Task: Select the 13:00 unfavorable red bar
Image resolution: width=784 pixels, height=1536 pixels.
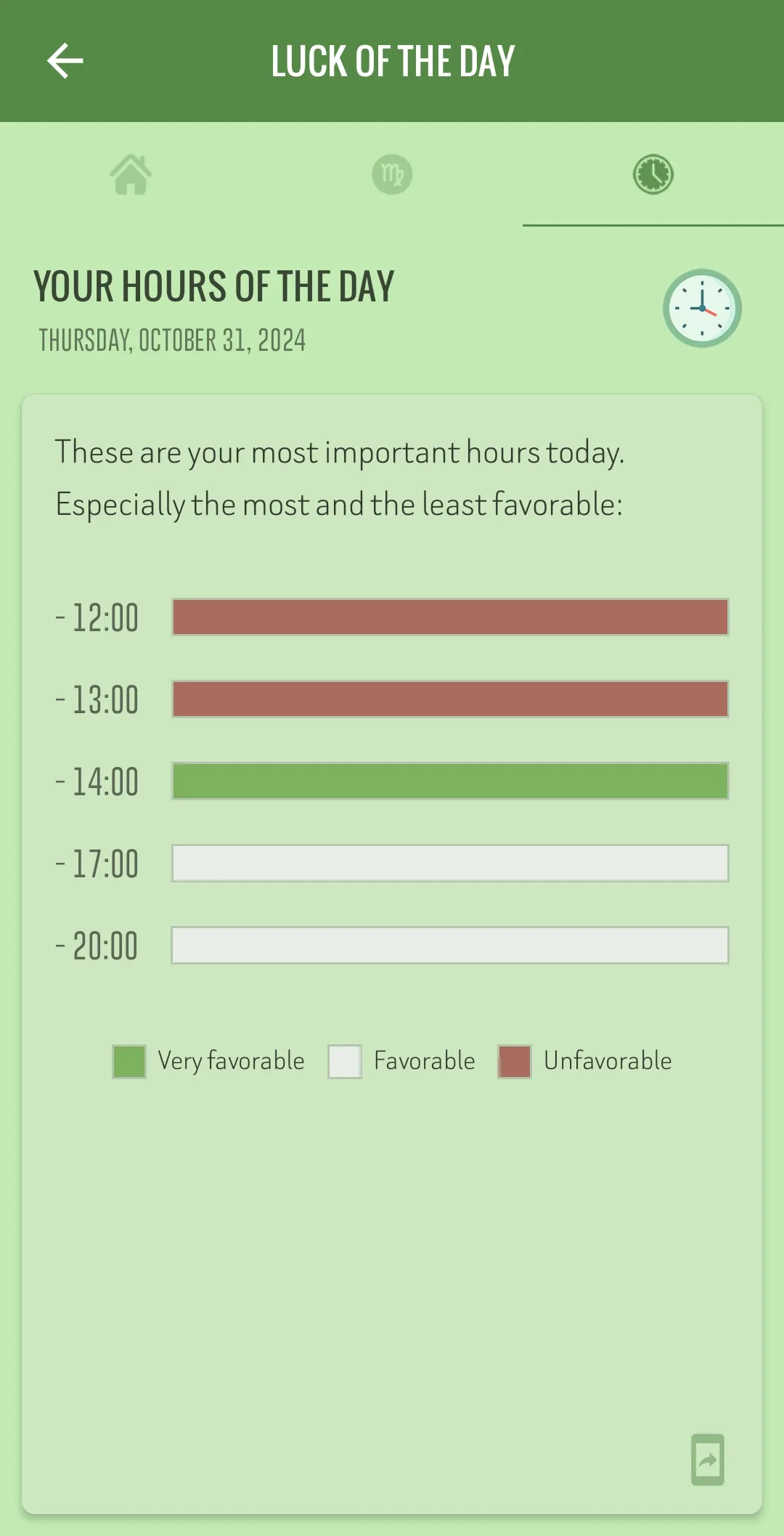Action: coord(450,699)
